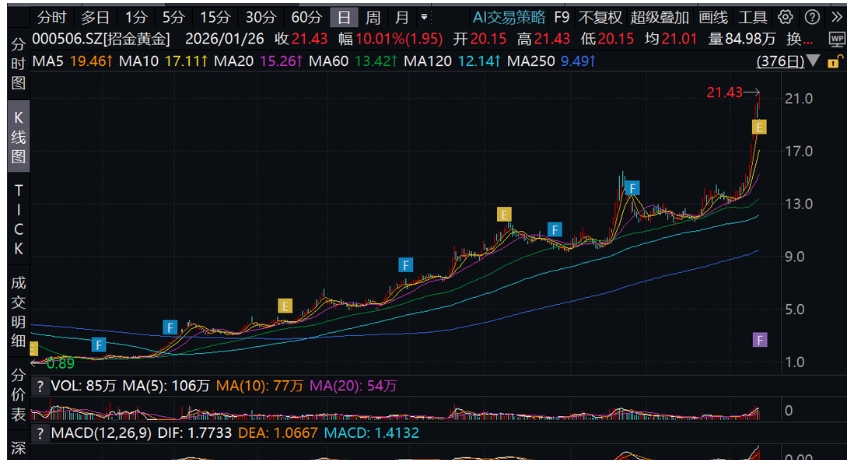Expand more toolbar options via double chevron
The height and width of the screenshot is (460, 849).
point(836,17)
